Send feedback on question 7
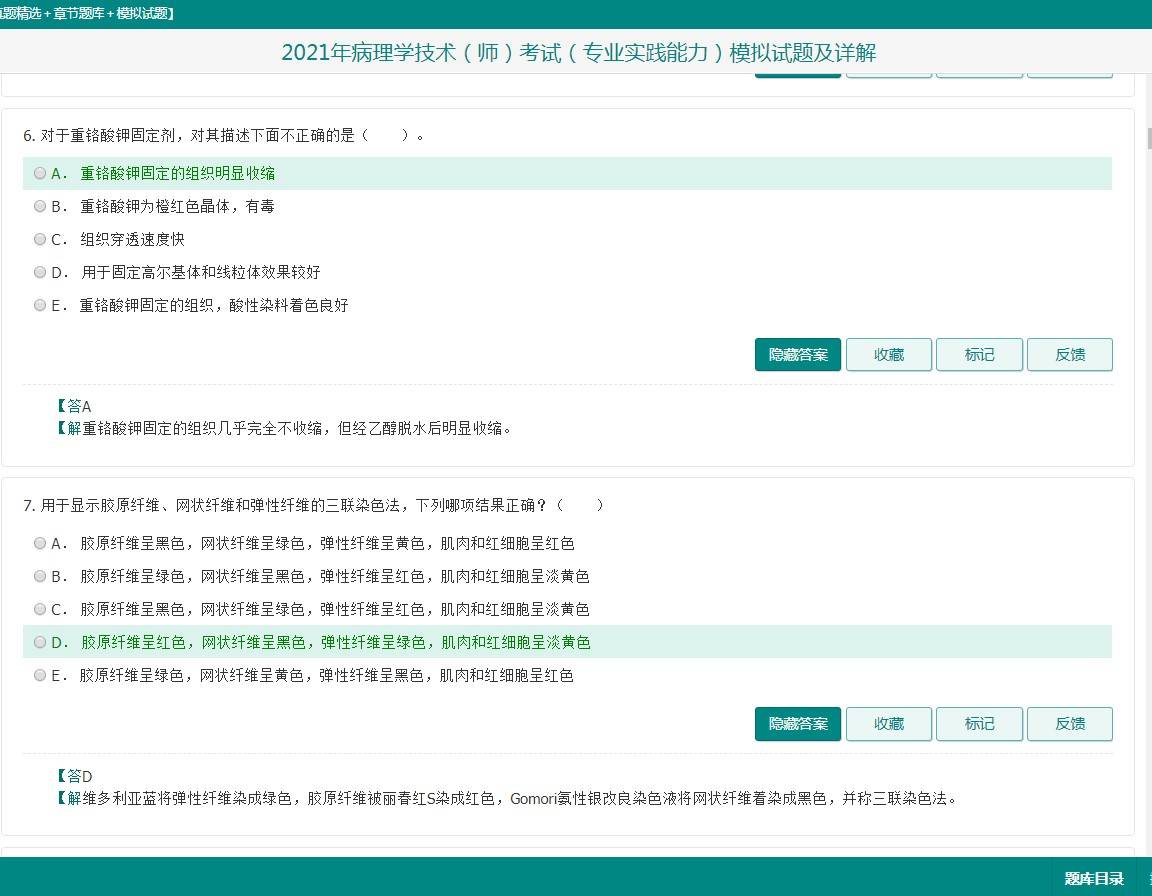Screen dimensions: 1152x896 pos(1069,724)
